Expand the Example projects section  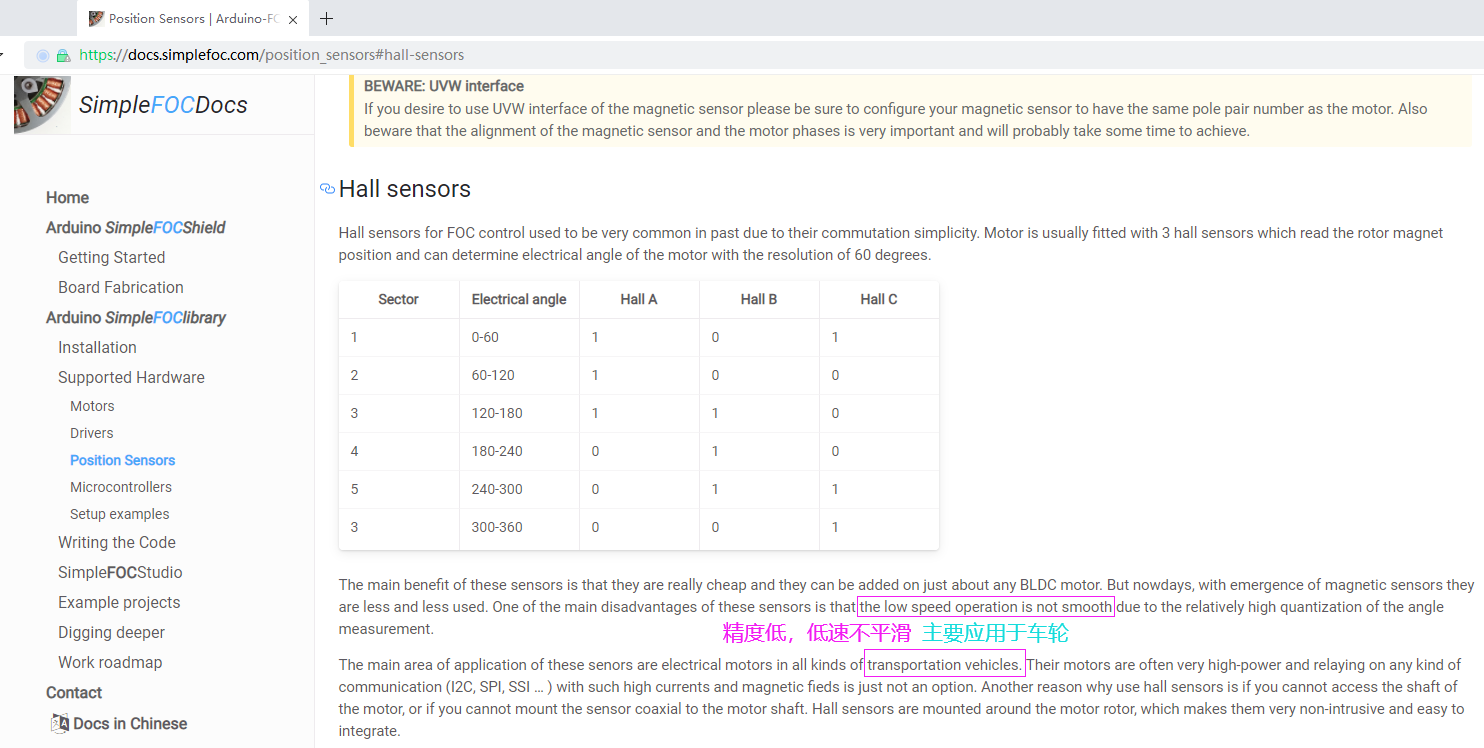(x=119, y=602)
